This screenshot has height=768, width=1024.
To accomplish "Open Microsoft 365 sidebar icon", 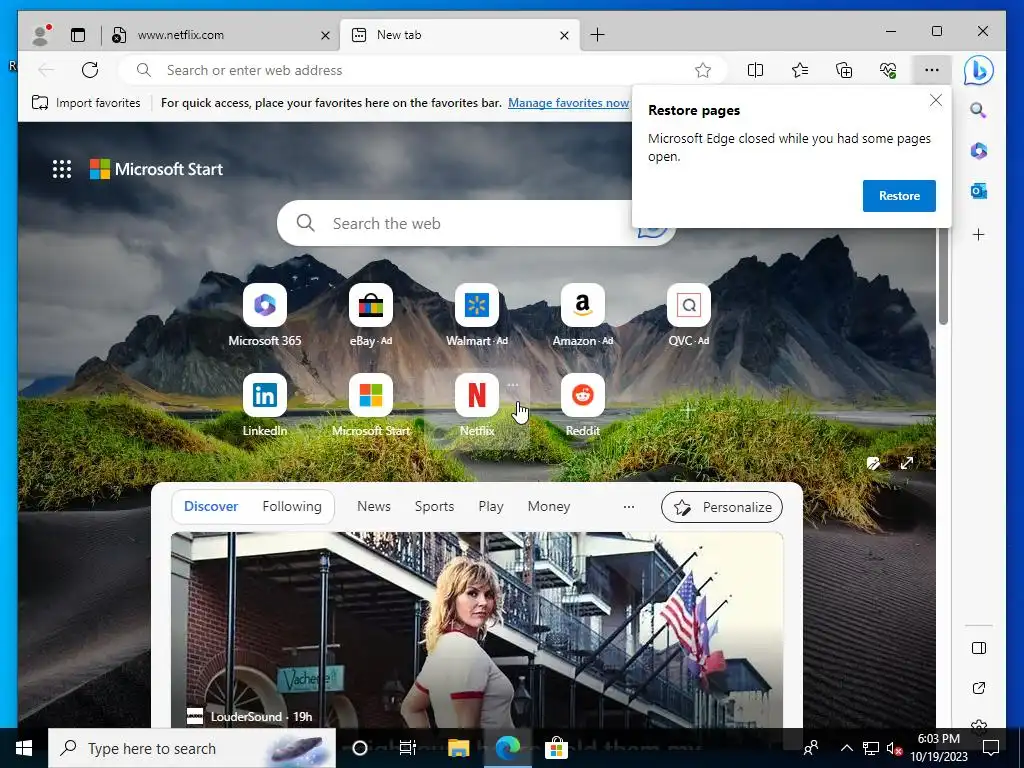I will coord(978,151).
